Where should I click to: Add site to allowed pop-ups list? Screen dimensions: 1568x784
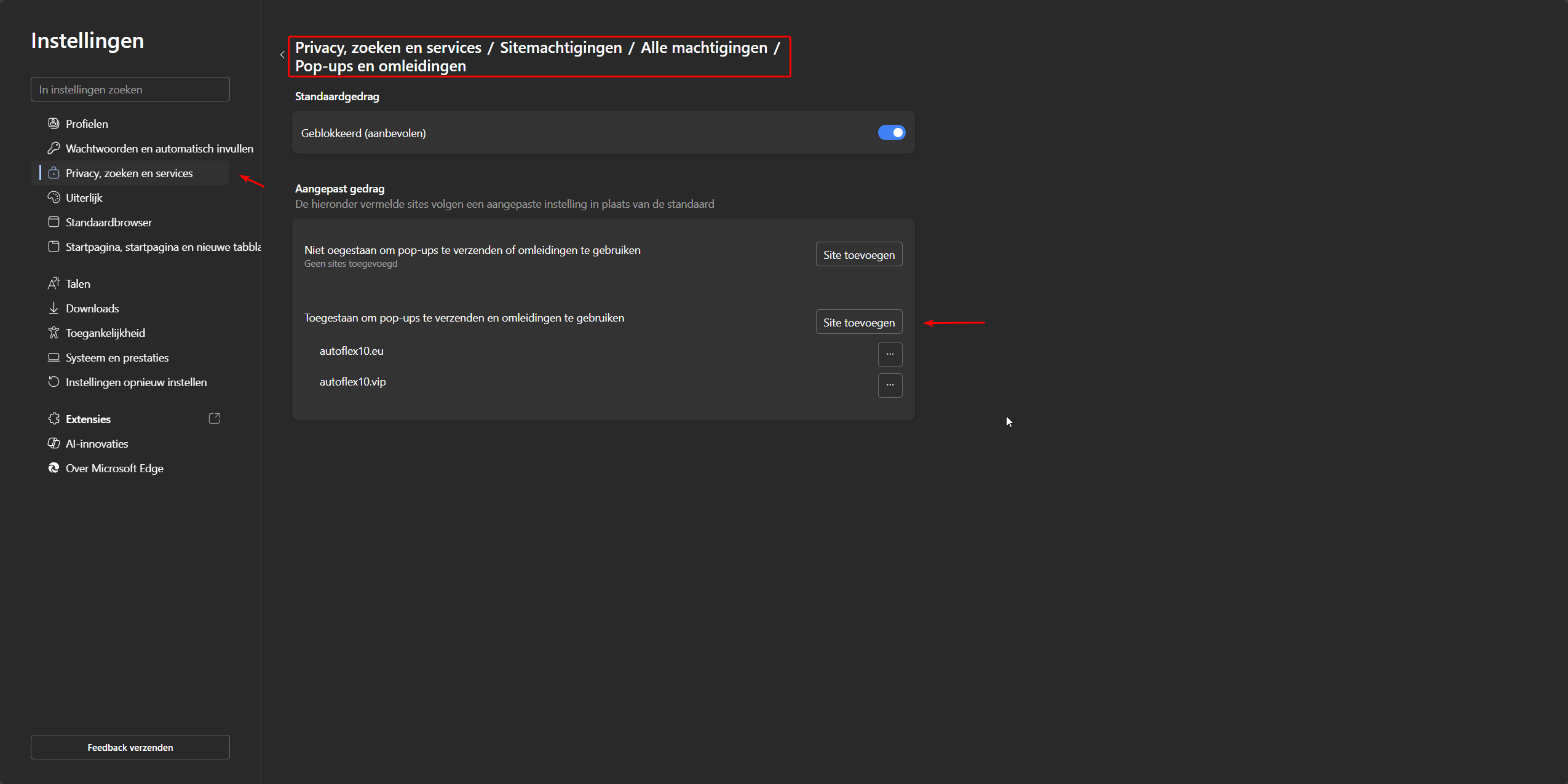858,322
